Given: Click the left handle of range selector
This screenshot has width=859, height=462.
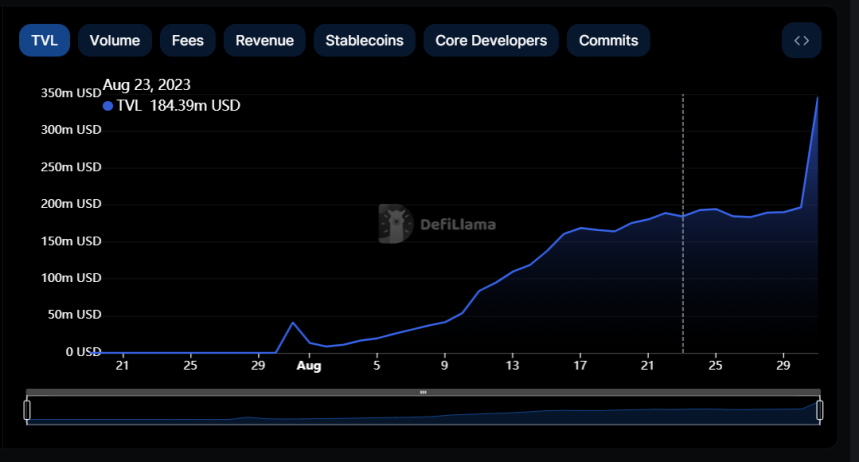Looking at the screenshot, I should click(27, 410).
